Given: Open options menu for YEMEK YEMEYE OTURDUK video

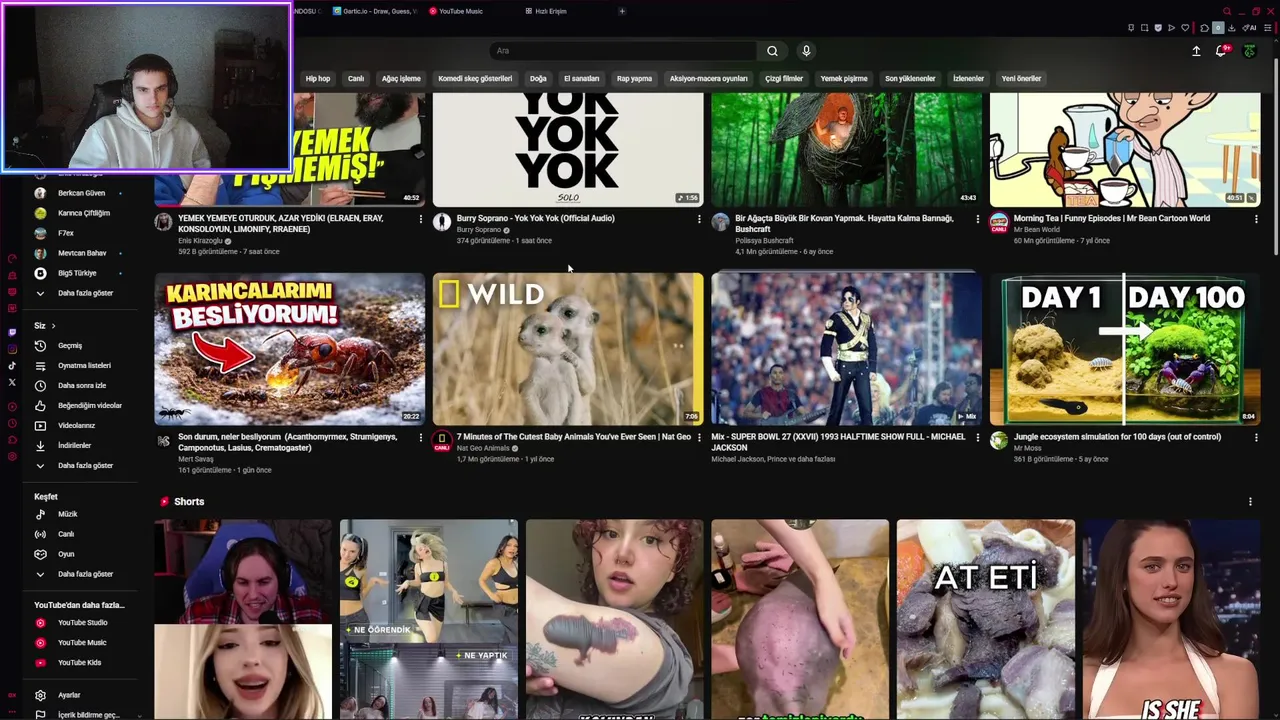Looking at the screenshot, I should (420, 219).
